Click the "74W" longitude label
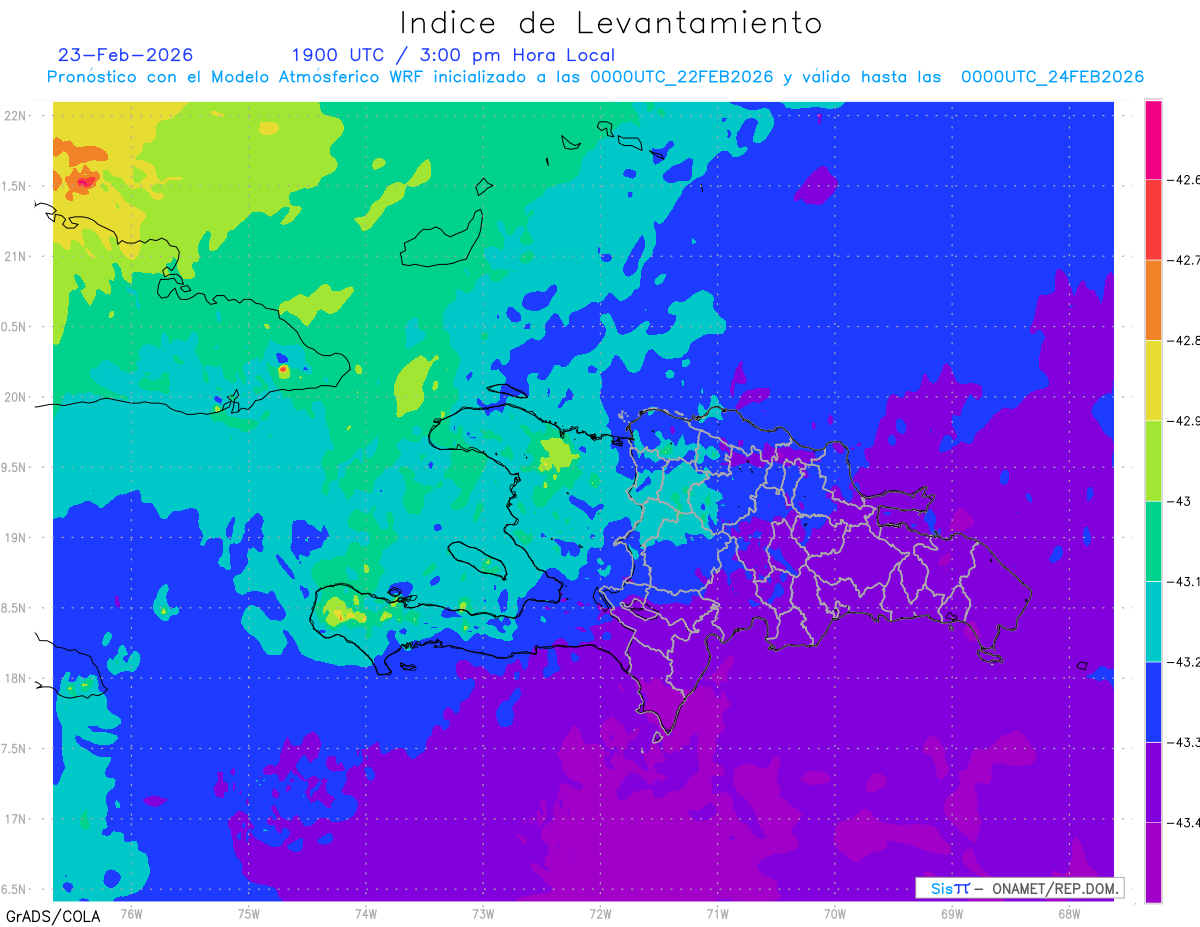Image resolution: width=1200 pixels, height=927 pixels. click(x=365, y=913)
